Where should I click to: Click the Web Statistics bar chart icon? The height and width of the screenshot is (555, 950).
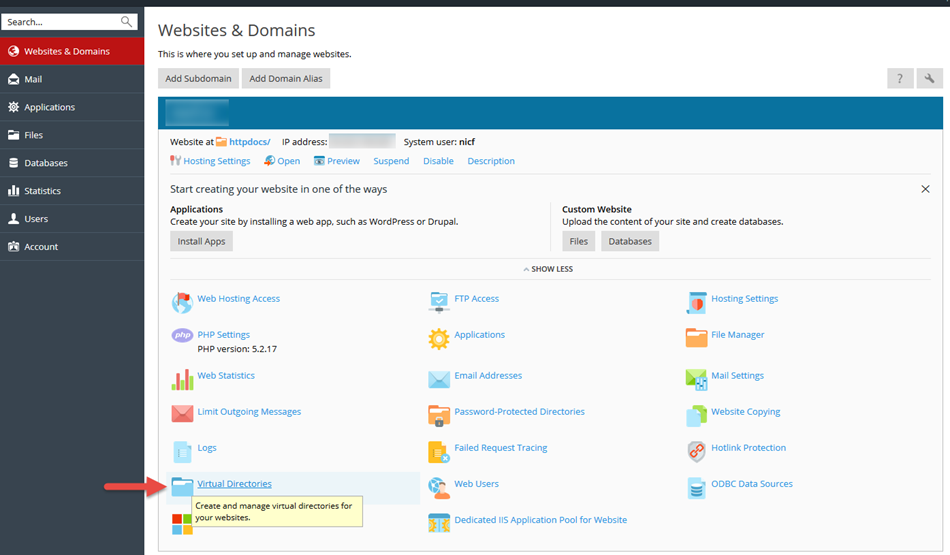click(182, 379)
